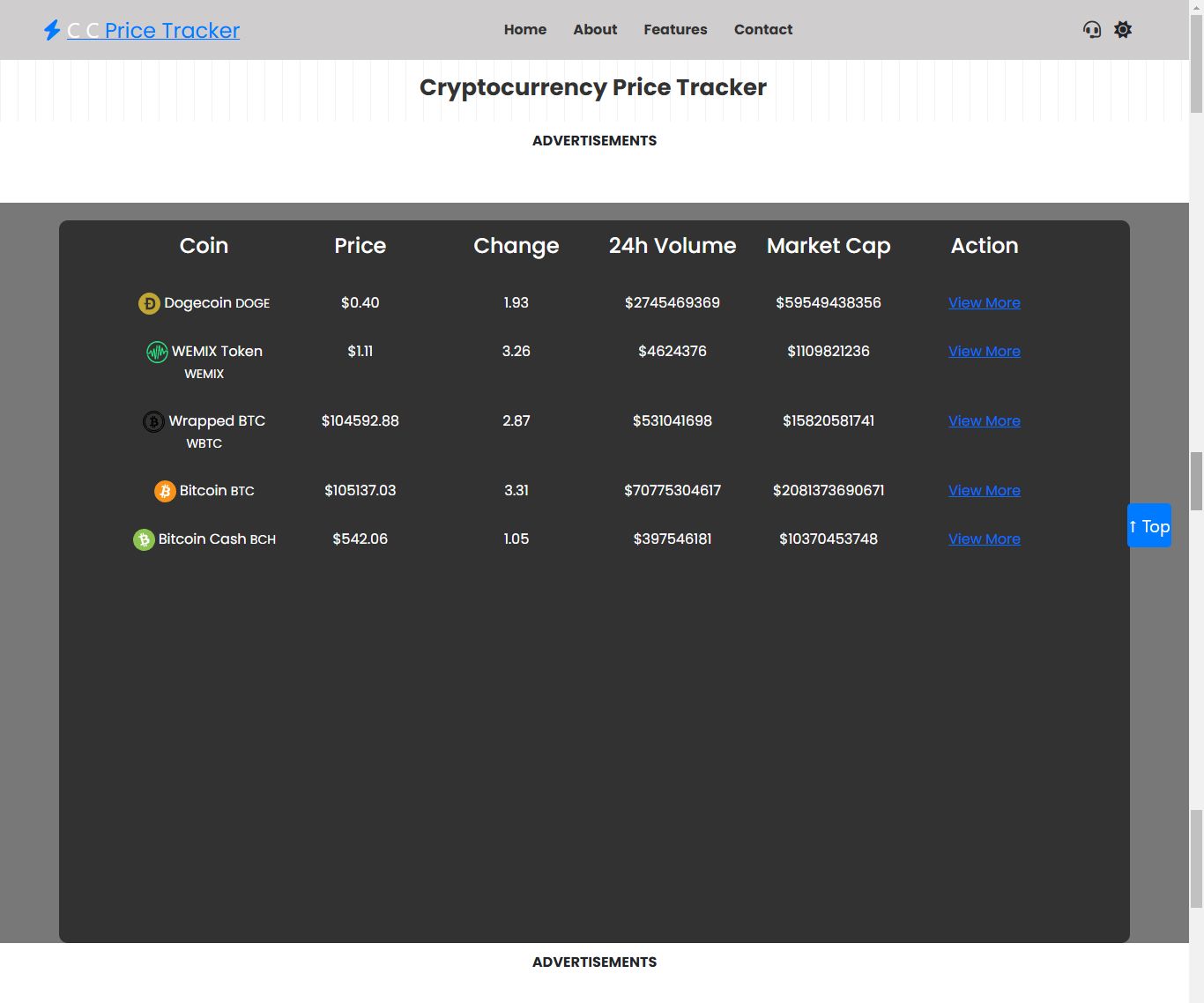The height and width of the screenshot is (1003, 1204).
Task: Click the $105137.03 price cell
Action: pos(360,490)
